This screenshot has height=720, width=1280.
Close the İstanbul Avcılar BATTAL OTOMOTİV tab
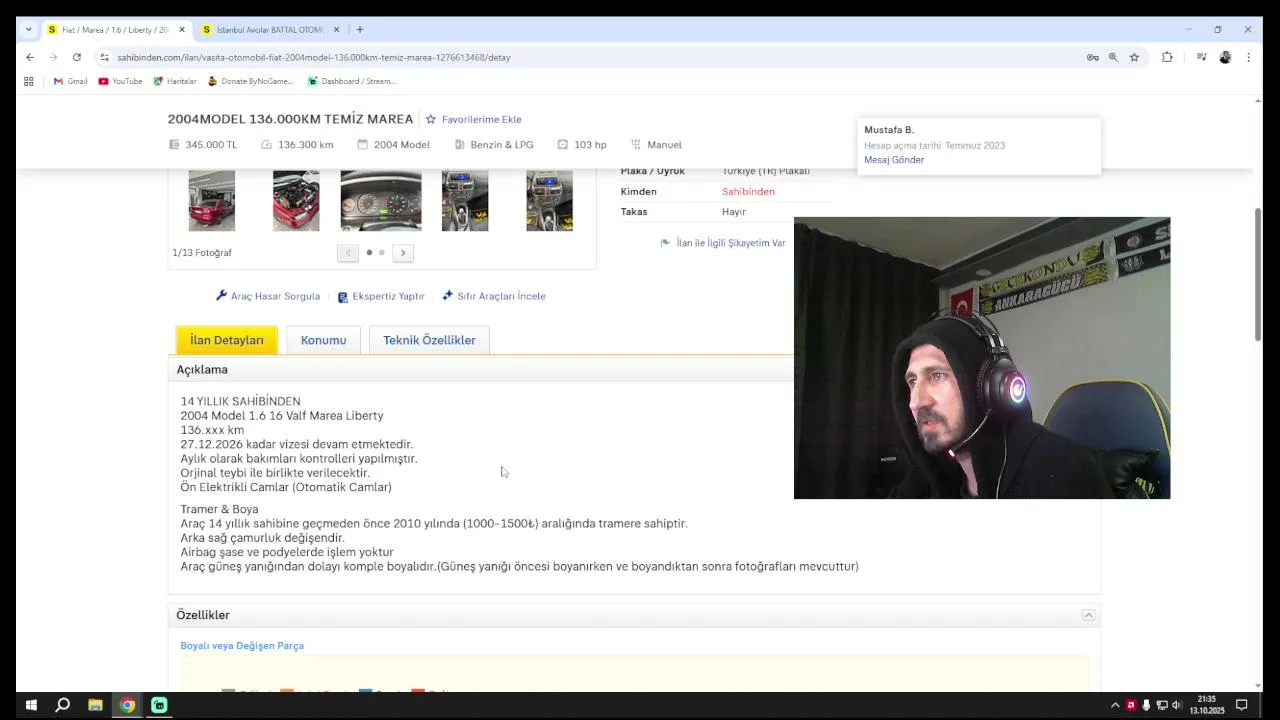click(337, 30)
